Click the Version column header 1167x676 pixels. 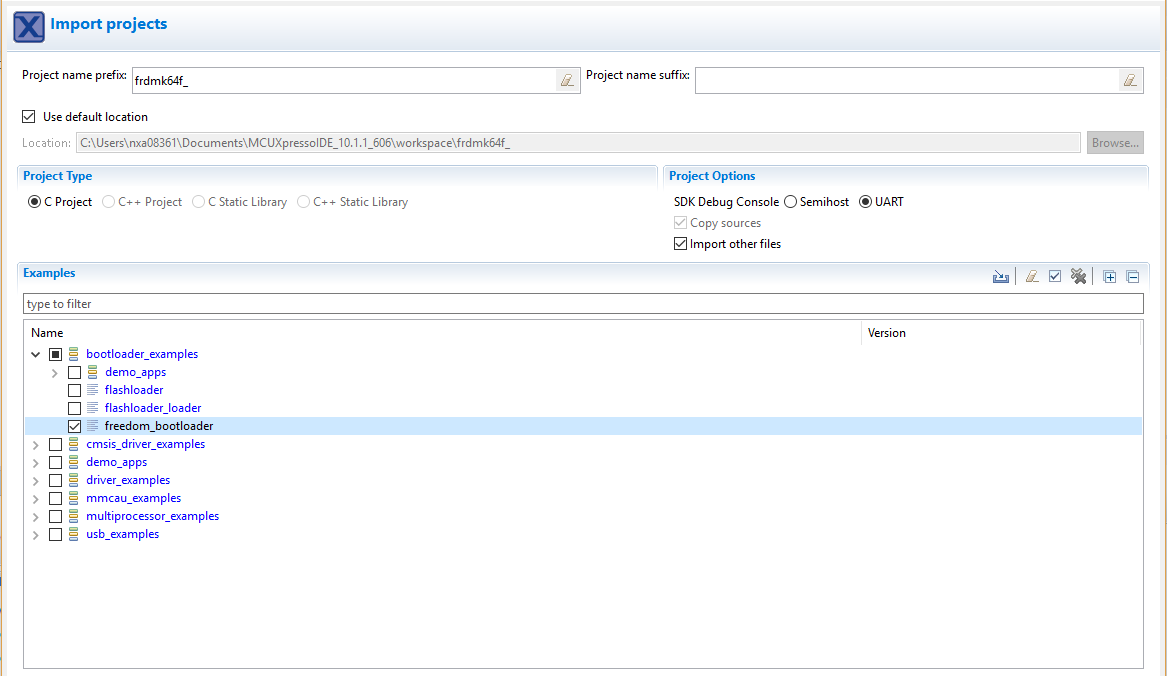click(886, 333)
